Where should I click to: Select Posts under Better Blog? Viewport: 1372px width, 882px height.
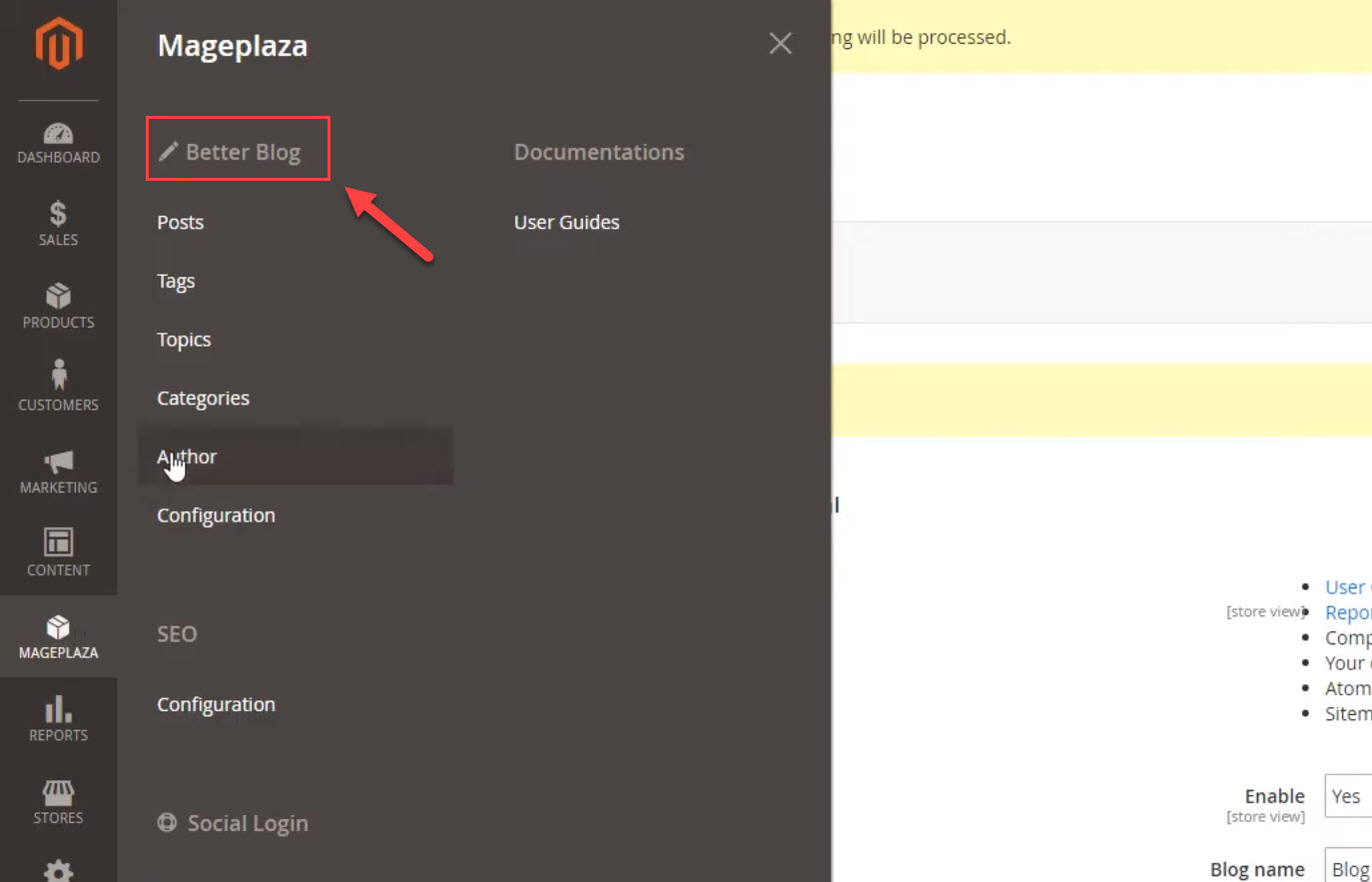click(x=180, y=222)
